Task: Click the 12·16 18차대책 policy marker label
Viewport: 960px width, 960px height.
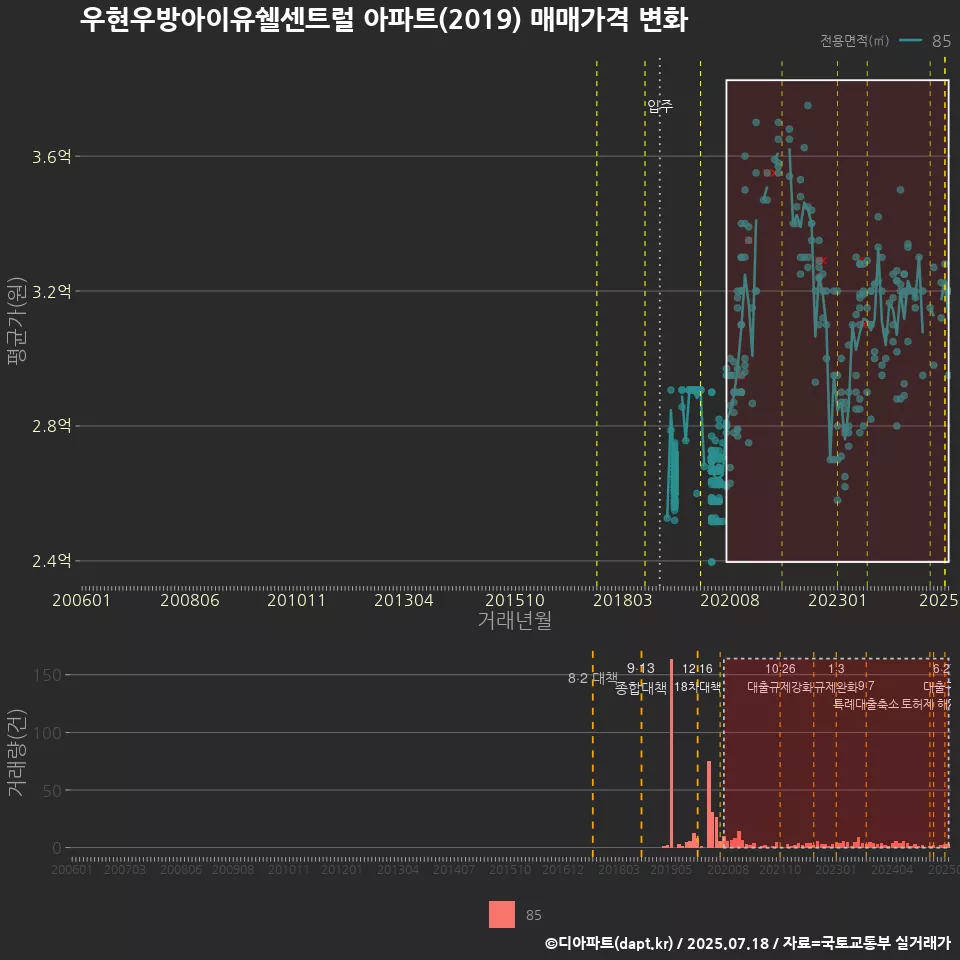Action: pos(697,678)
